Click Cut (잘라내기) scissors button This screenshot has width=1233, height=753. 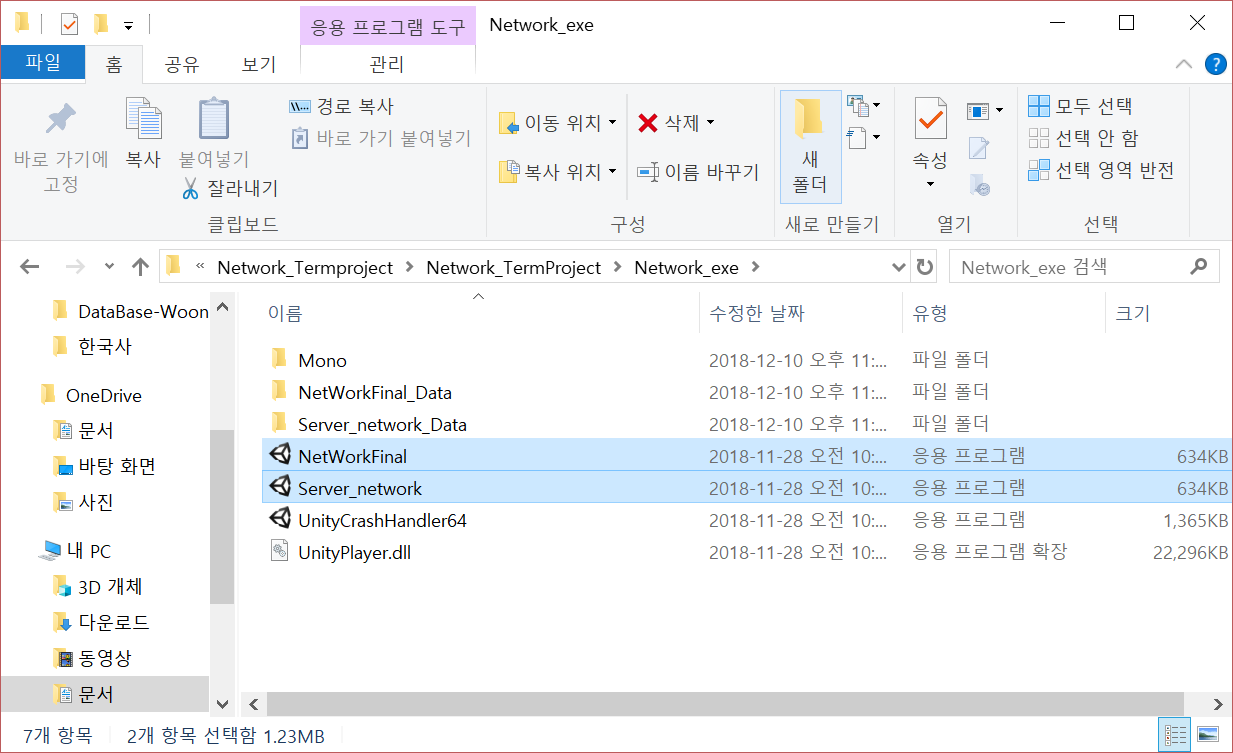[x=230, y=187]
